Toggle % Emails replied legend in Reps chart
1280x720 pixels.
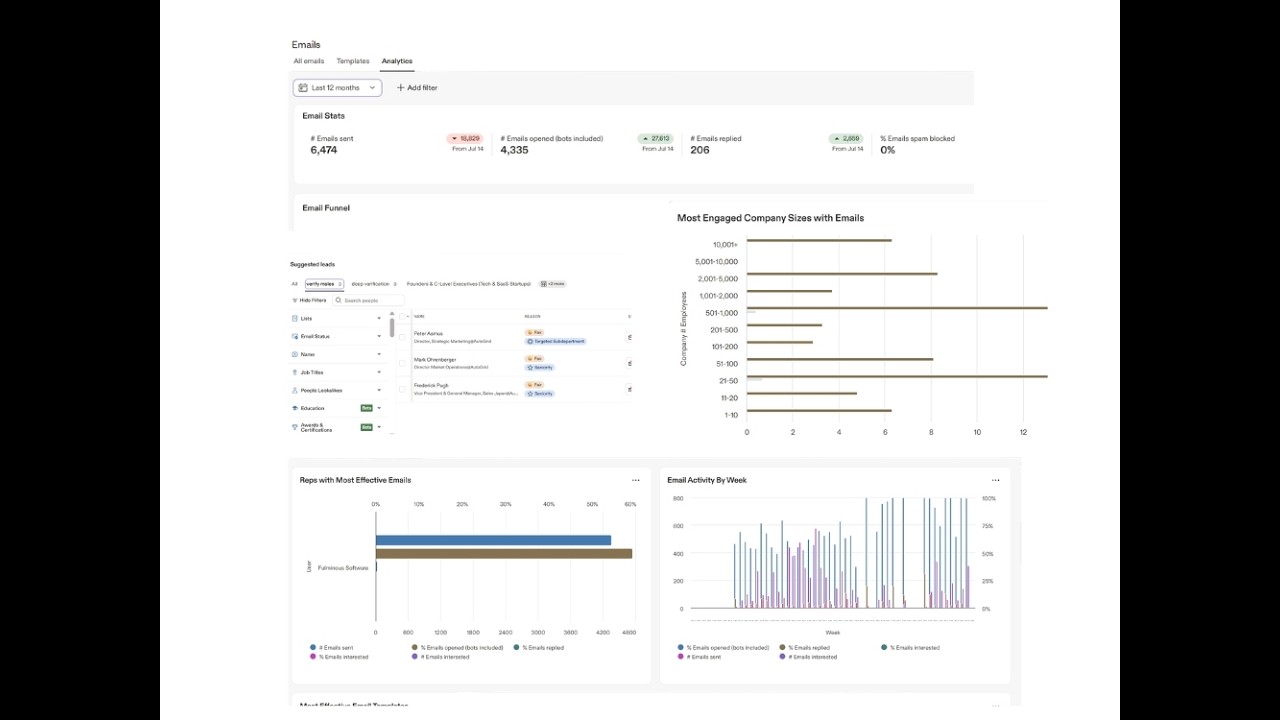click(x=539, y=648)
